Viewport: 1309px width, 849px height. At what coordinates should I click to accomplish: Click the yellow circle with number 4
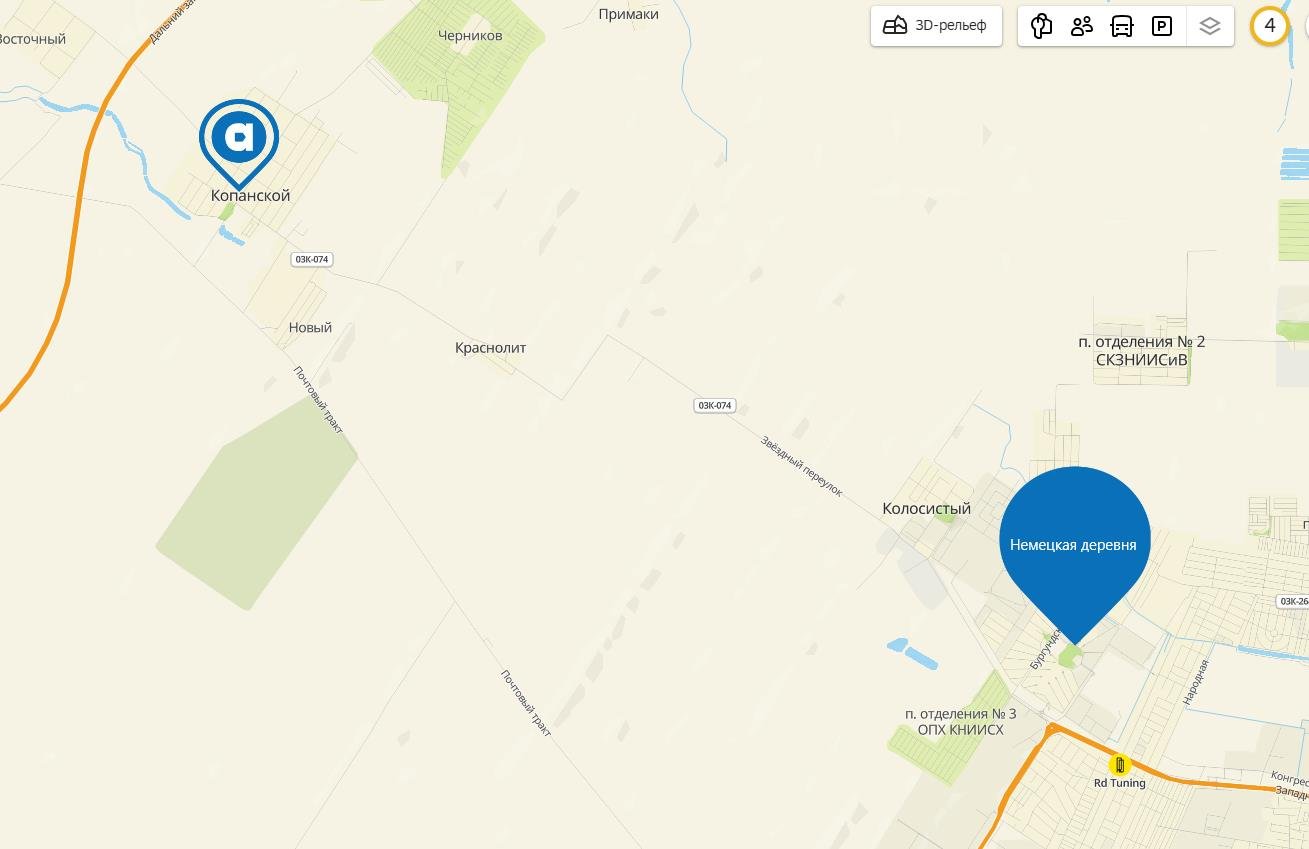(1270, 26)
